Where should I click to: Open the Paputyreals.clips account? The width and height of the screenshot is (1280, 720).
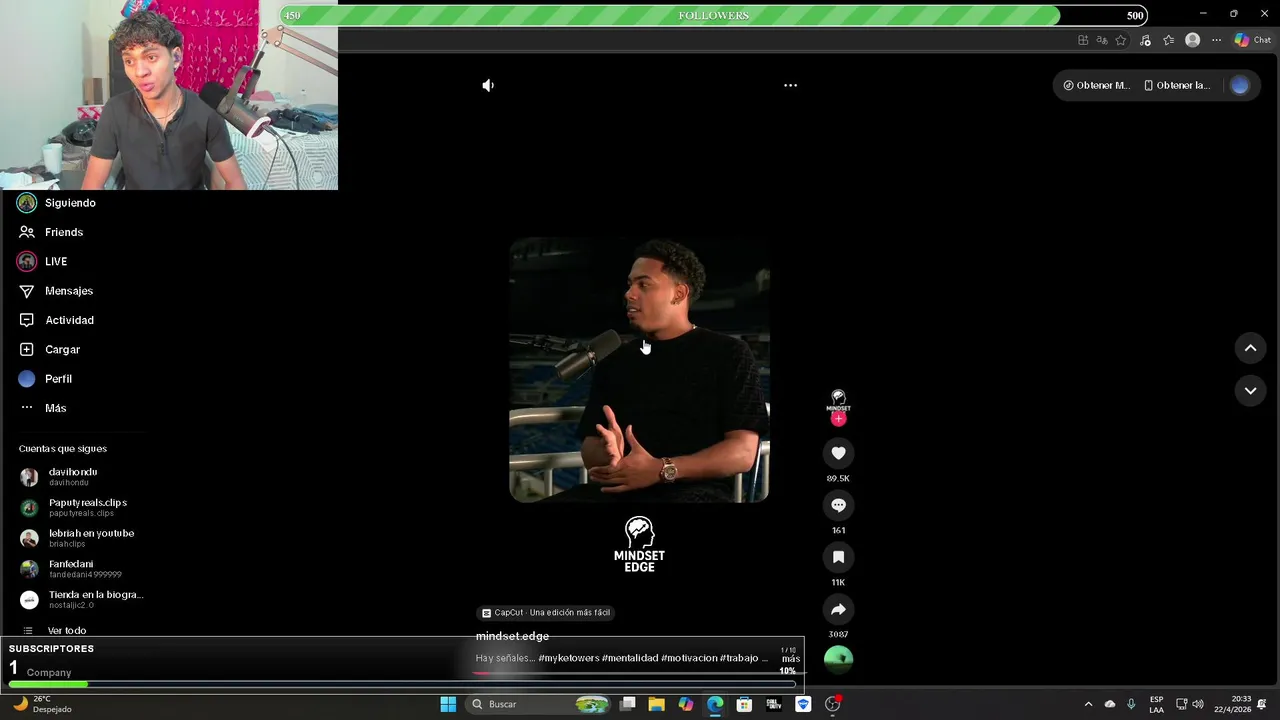pyautogui.click(x=74, y=507)
